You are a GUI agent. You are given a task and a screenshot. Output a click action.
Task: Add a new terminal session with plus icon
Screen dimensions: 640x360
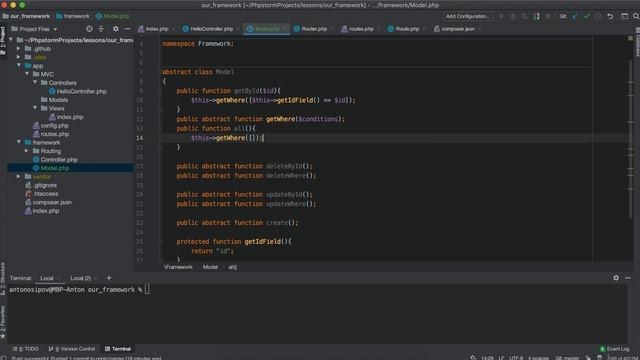tap(109, 278)
